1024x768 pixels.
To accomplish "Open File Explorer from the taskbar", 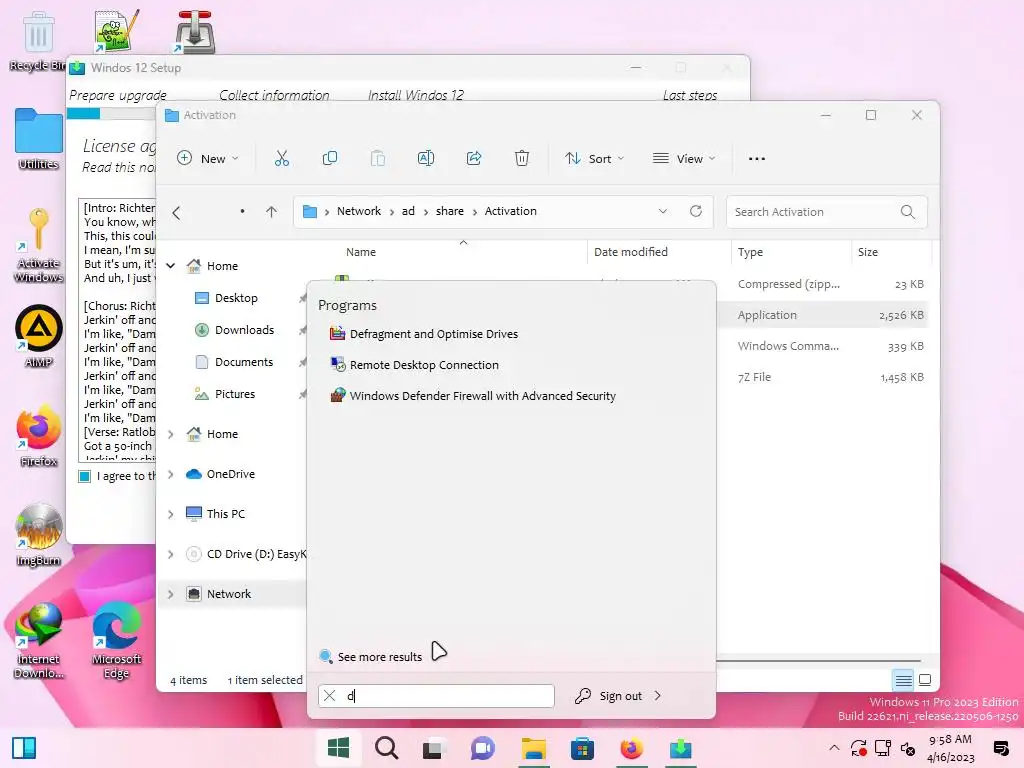I will coord(534,748).
